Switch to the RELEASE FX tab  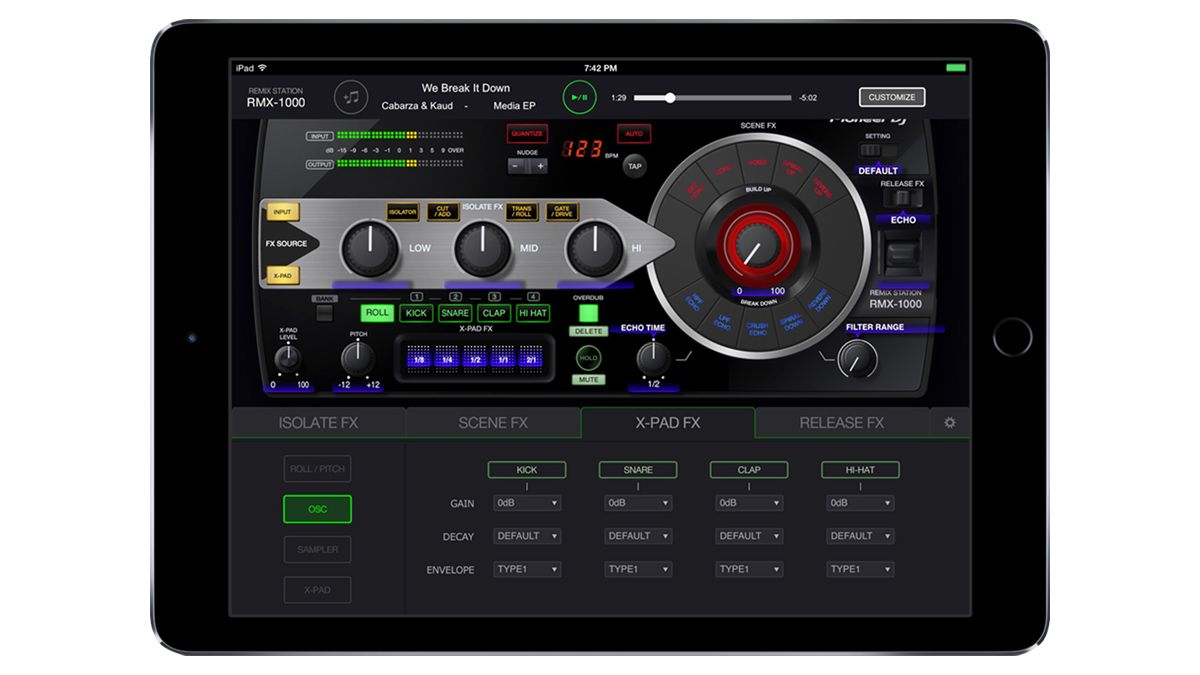(842, 423)
